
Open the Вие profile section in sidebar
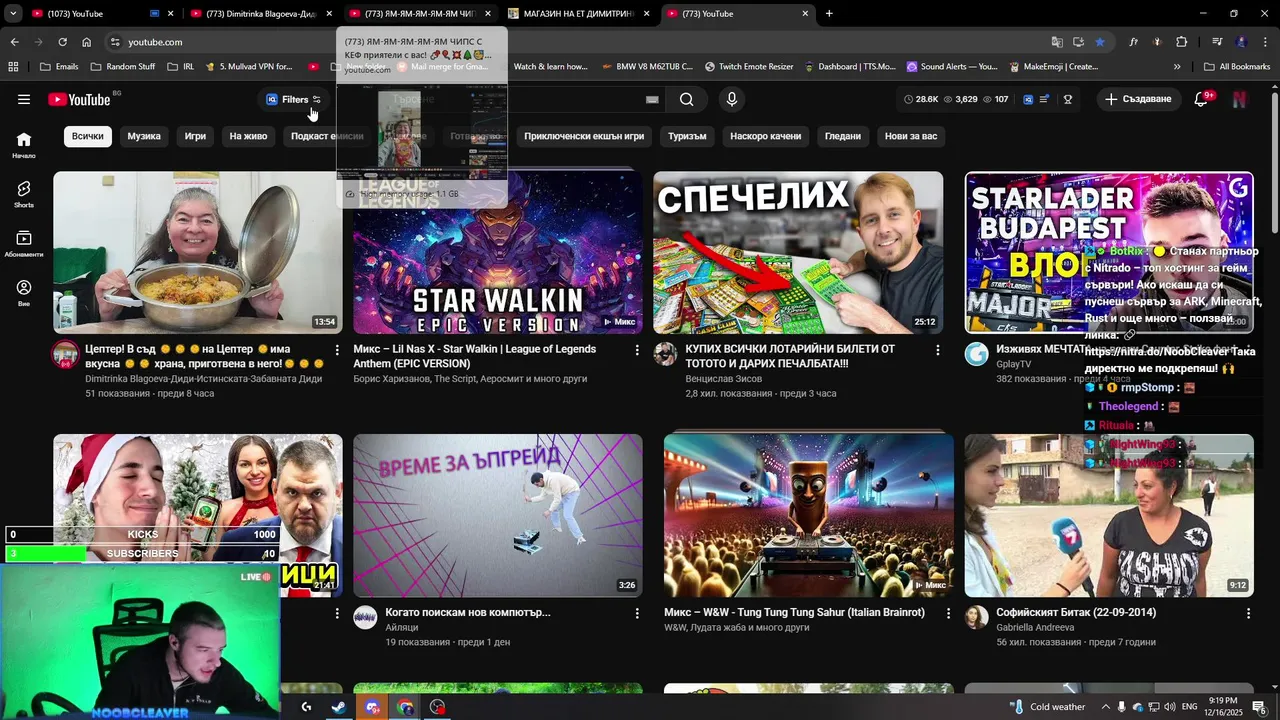point(24,292)
